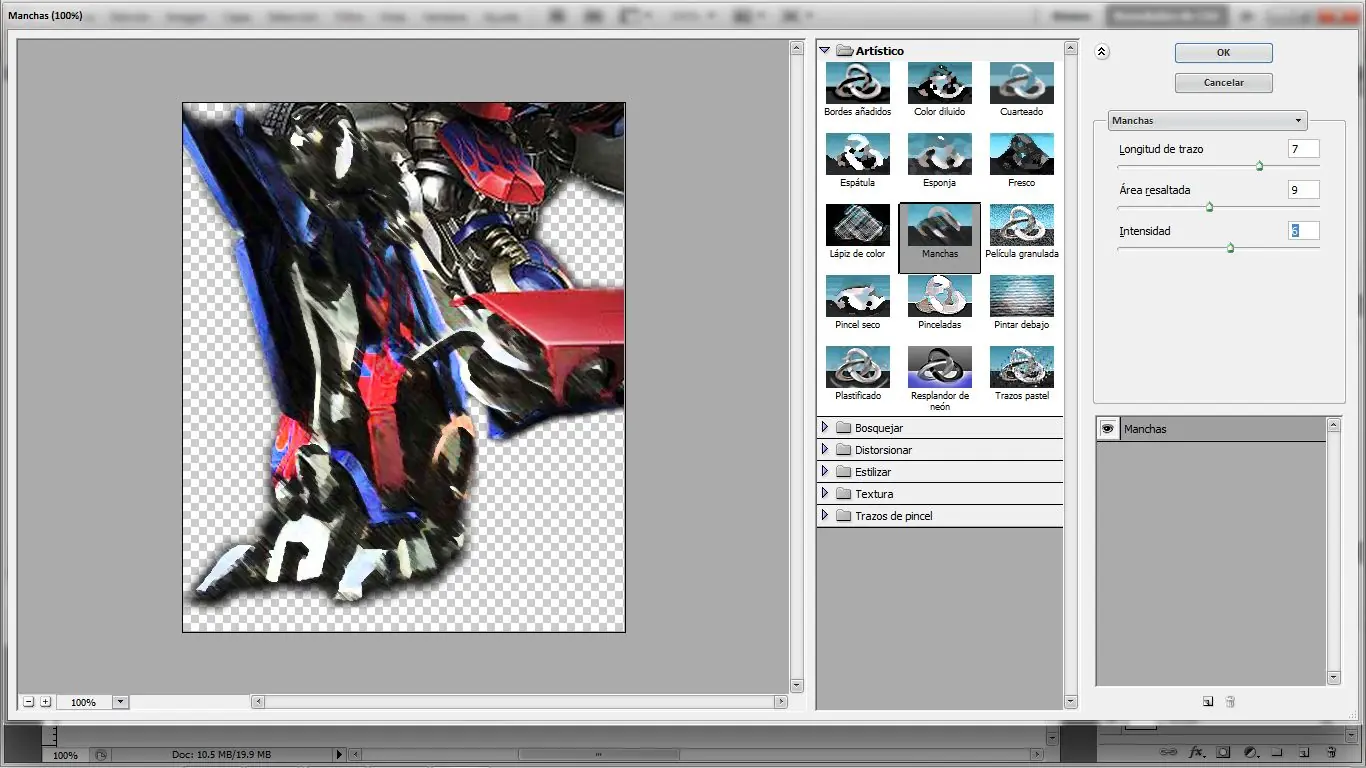This screenshot has height=768, width=1366.
Task: Pick the Pintar debajo filter
Action: 1021,296
